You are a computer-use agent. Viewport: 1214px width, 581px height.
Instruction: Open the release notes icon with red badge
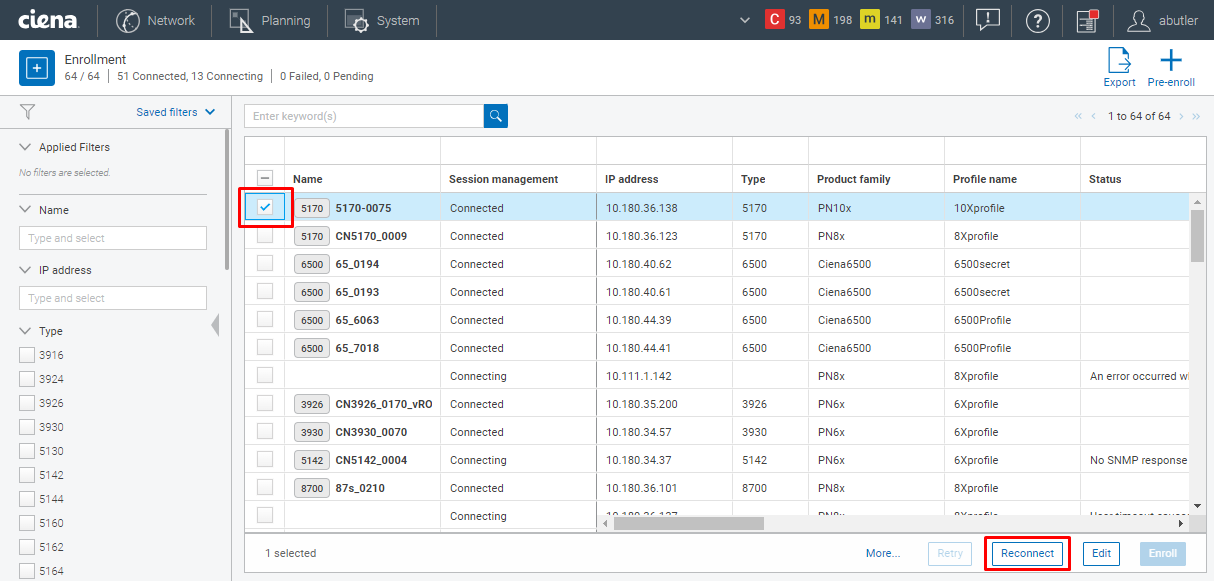[x=1087, y=20]
